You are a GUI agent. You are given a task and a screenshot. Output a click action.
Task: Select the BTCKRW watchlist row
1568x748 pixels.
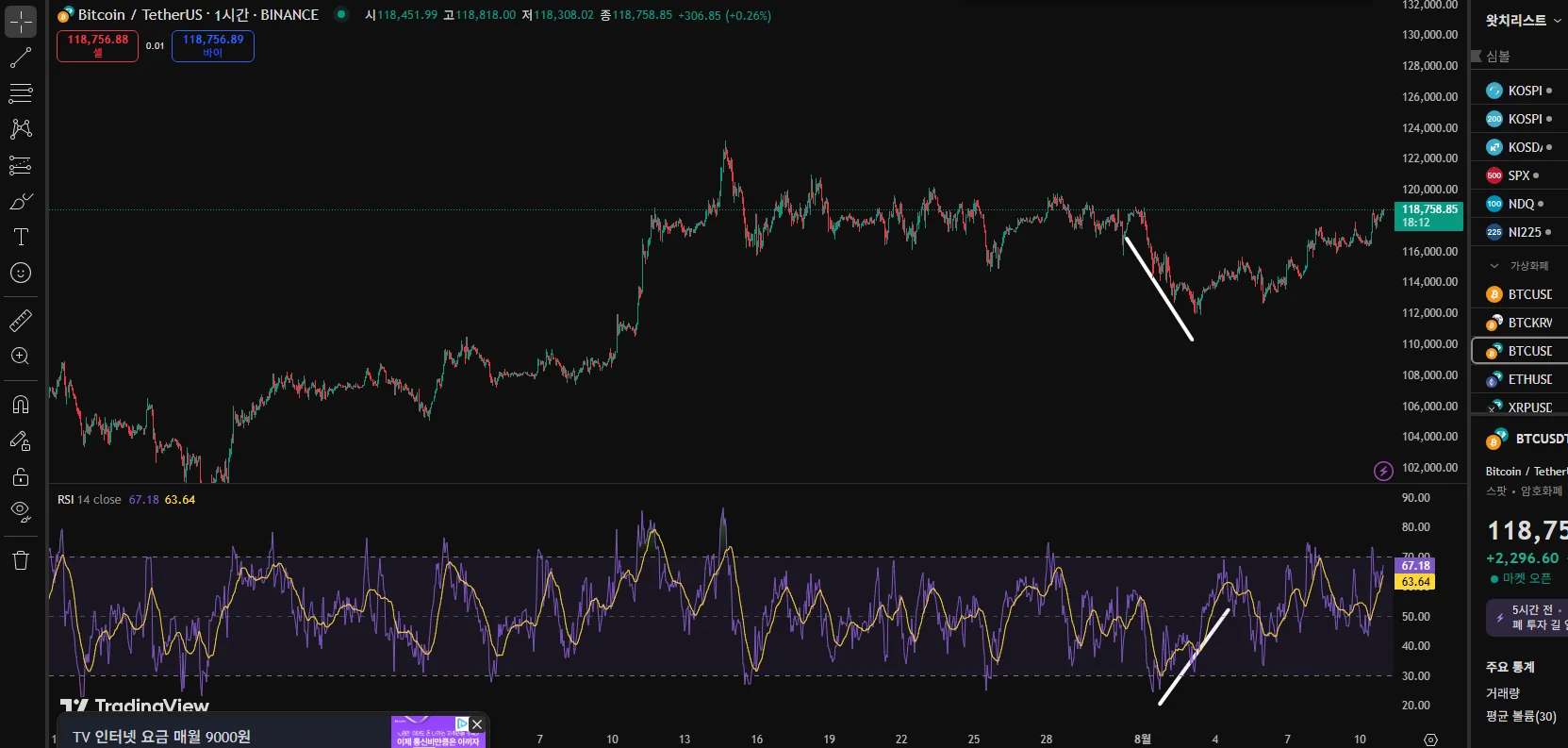click(1519, 323)
